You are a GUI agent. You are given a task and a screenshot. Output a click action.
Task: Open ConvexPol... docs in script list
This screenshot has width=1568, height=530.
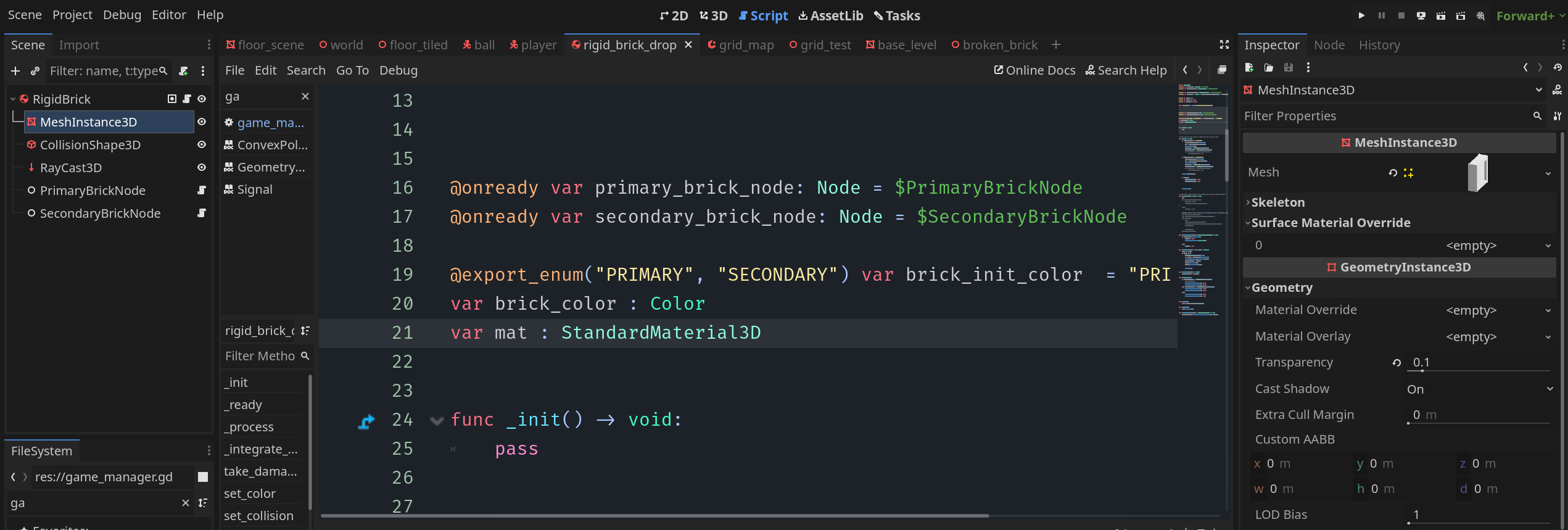click(x=267, y=145)
